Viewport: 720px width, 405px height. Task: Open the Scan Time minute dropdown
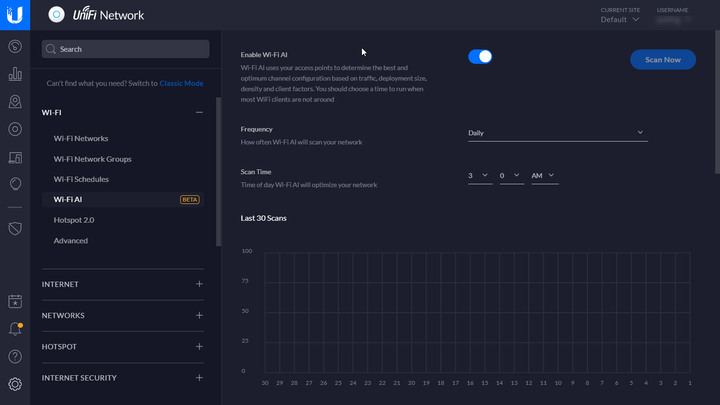[x=512, y=176]
